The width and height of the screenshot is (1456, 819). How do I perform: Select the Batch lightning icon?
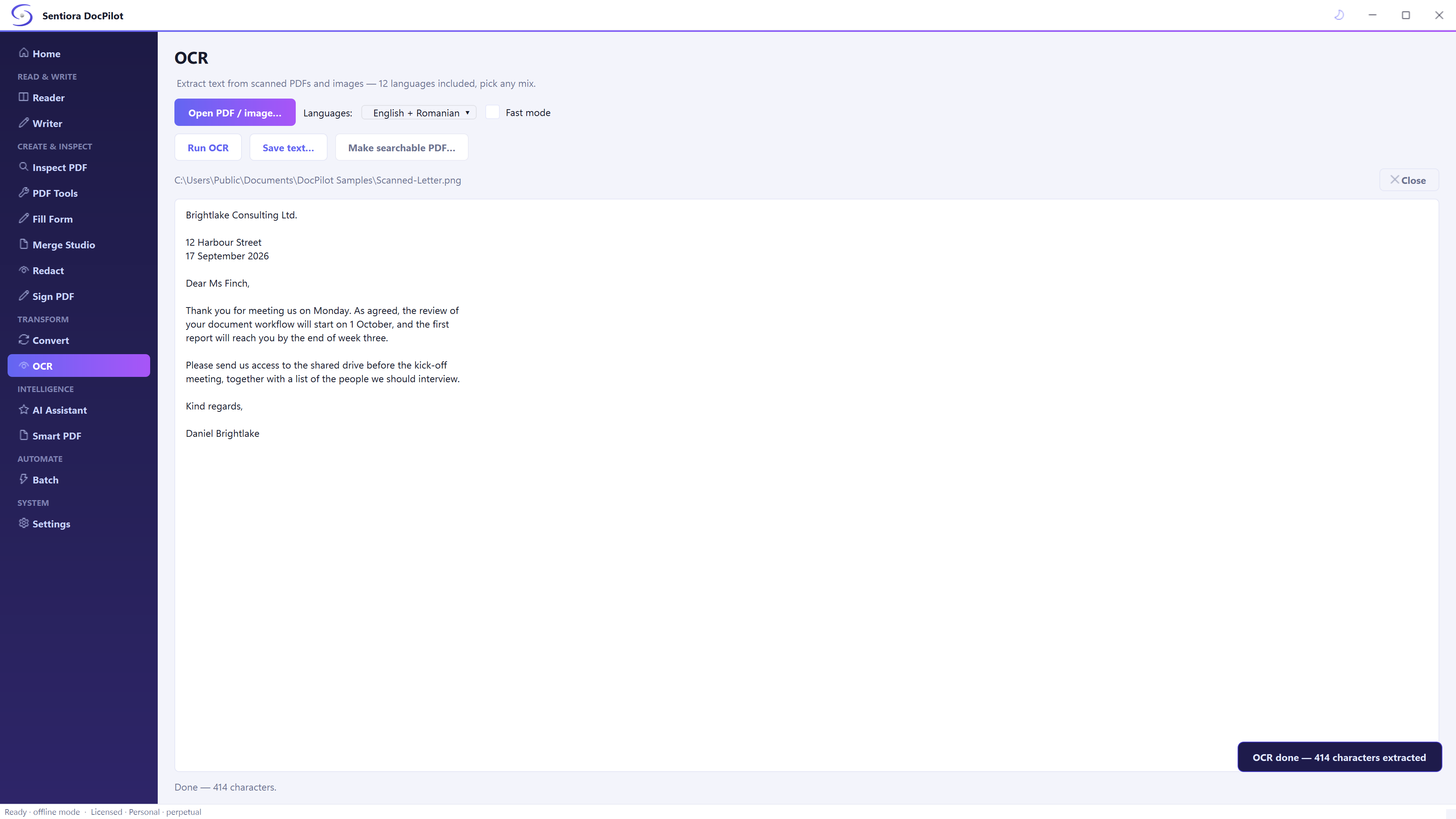(x=23, y=479)
